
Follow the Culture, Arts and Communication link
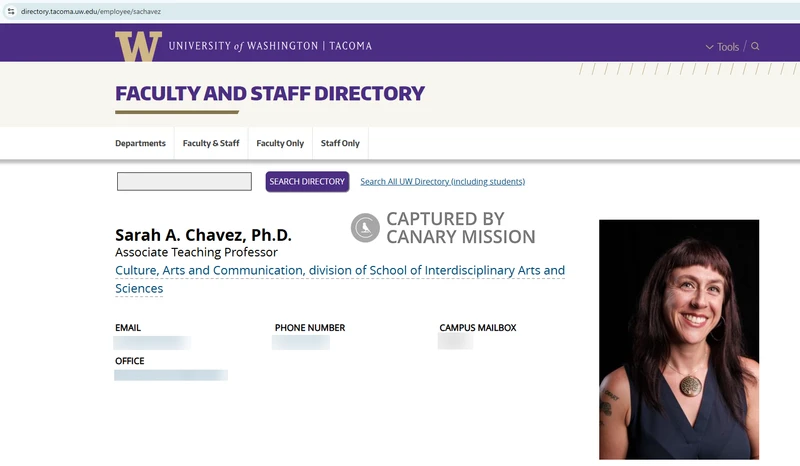click(340, 271)
